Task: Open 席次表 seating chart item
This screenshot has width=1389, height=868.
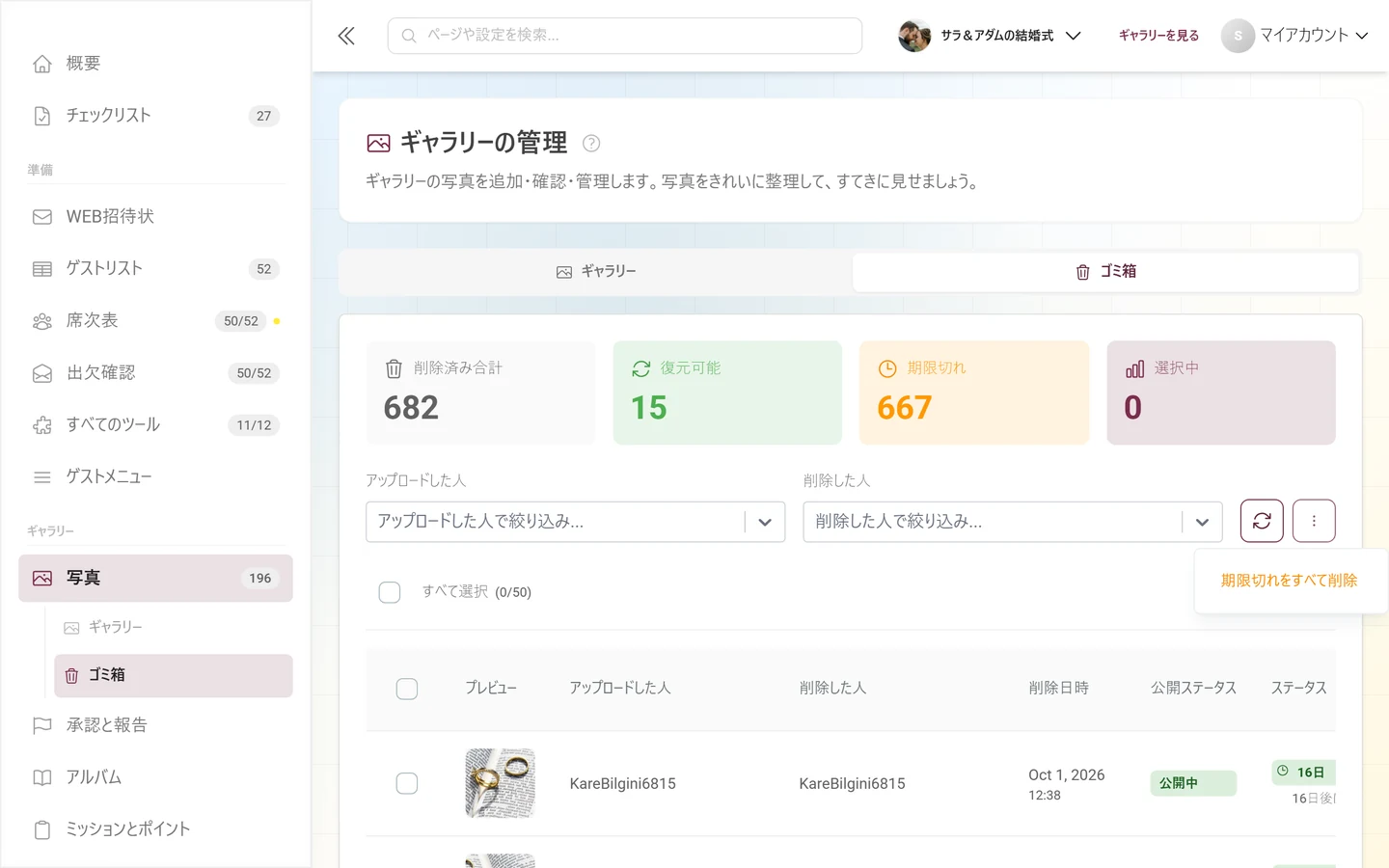Action: click(155, 321)
